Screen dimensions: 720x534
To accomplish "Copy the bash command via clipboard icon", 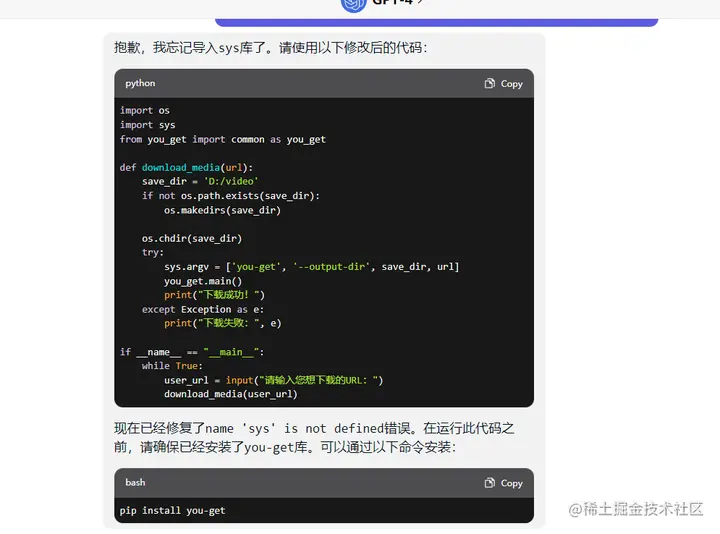I will pos(489,483).
